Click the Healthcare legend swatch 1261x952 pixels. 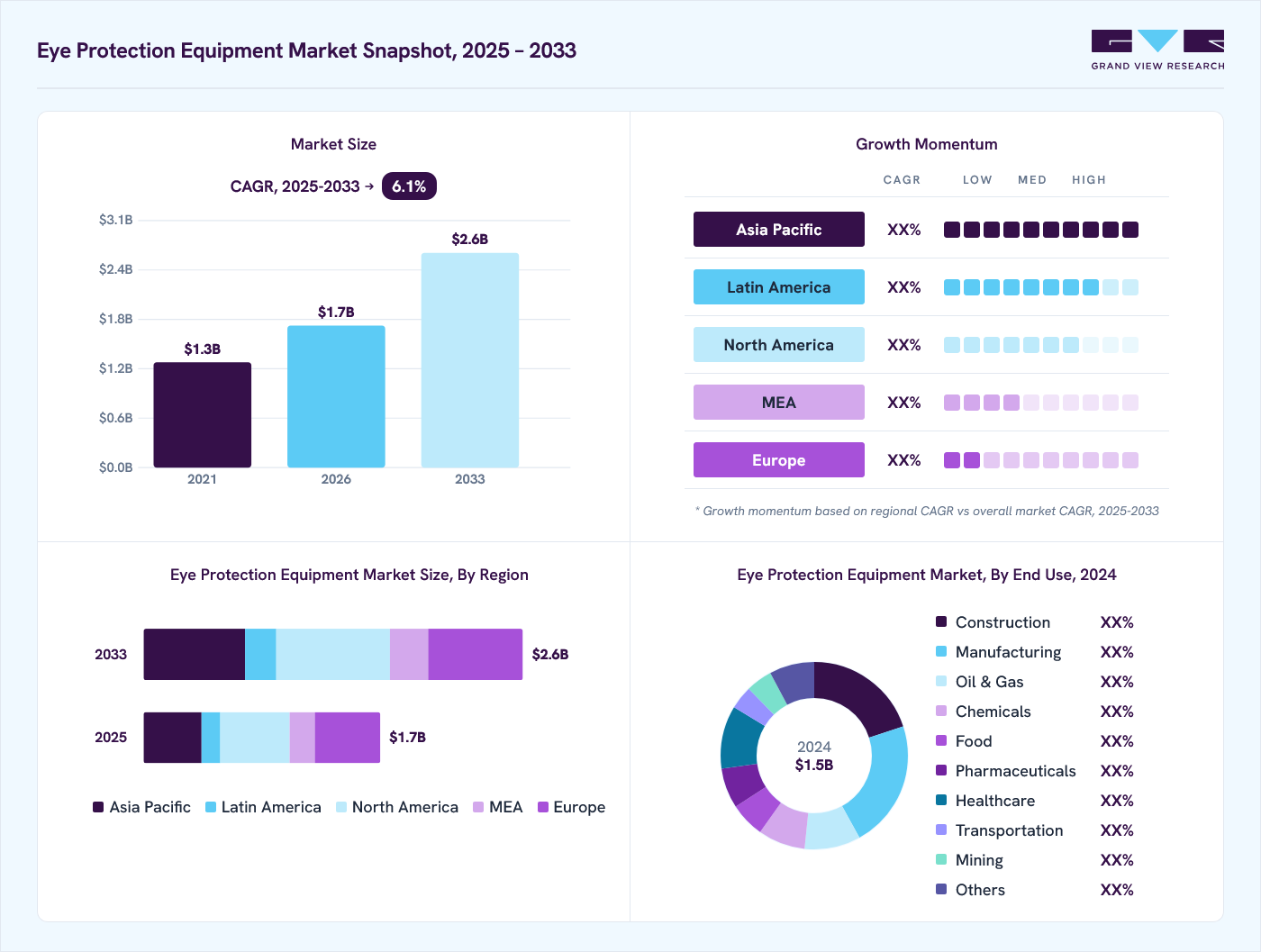941,800
